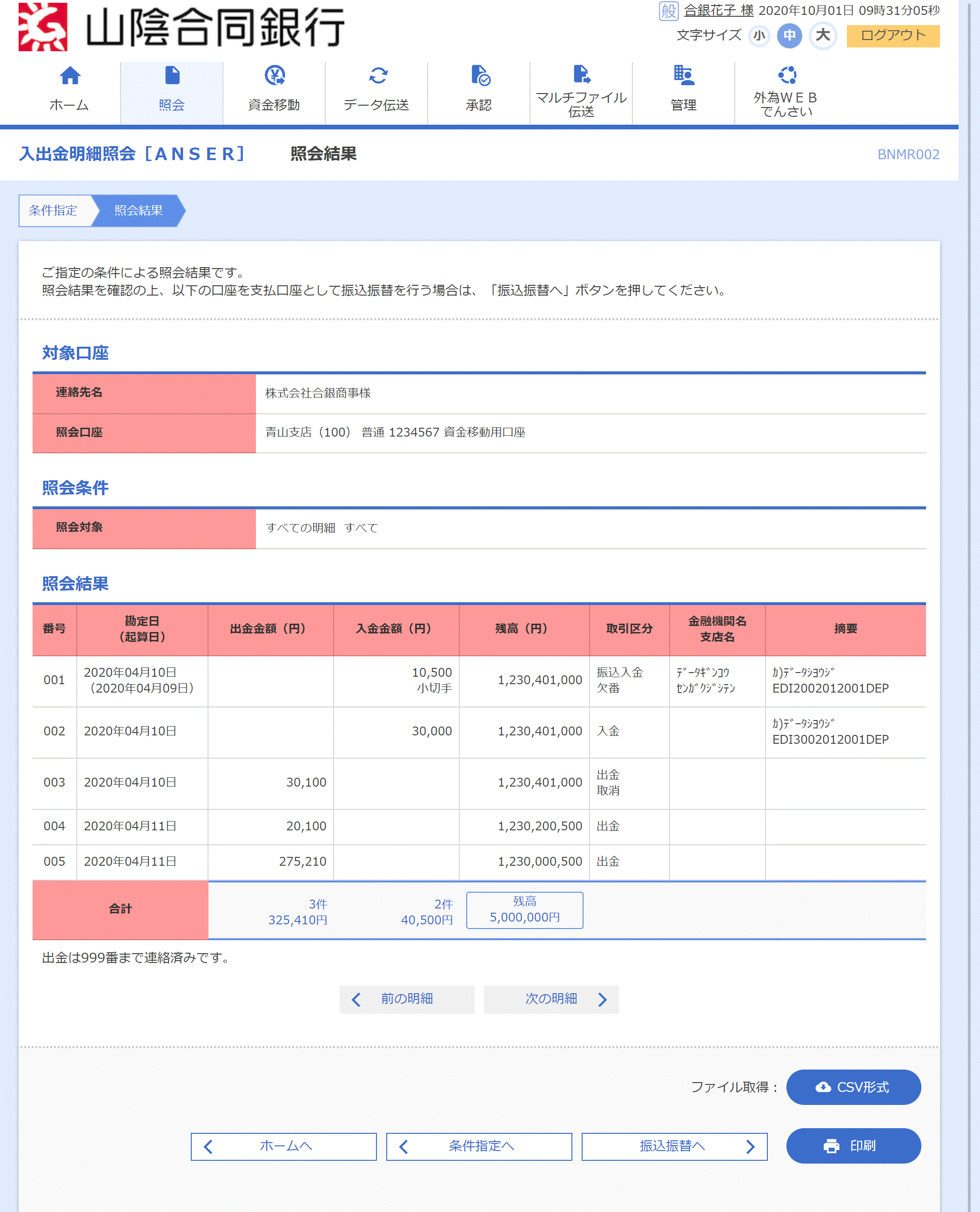
Task: Click row 001 number cell
Action: point(54,680)
